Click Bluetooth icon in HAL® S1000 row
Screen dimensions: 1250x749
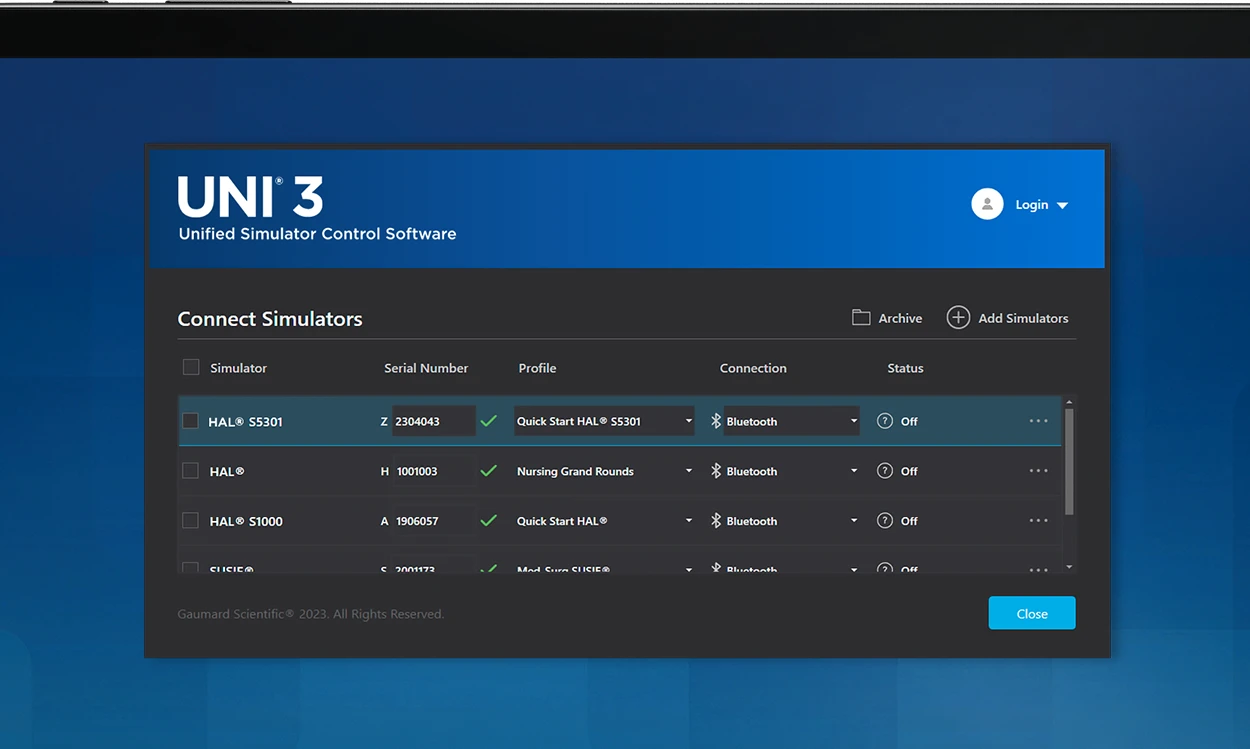[716, 521]
